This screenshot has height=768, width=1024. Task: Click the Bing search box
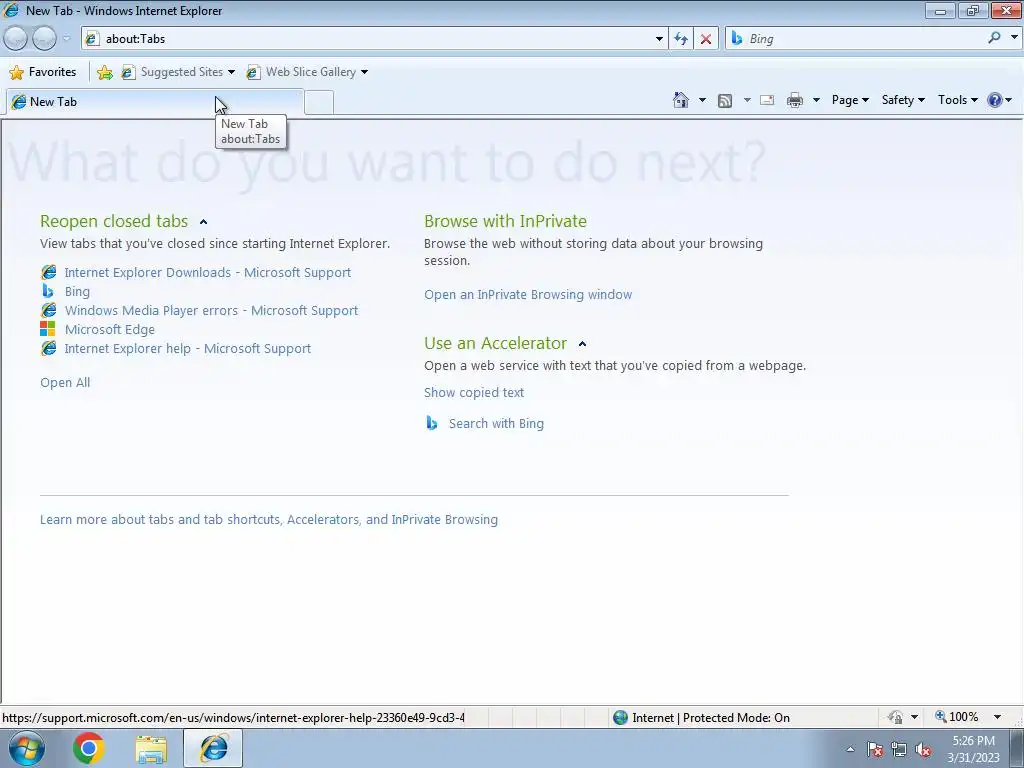coord(865,39)
